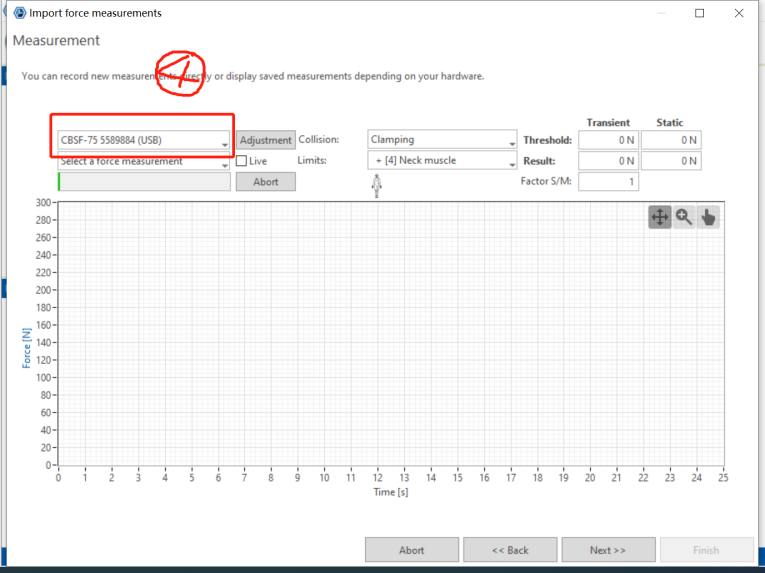Screen dimensions: 765x573
Task: Select the pan tool with four arrows
Action: point(660,217)
